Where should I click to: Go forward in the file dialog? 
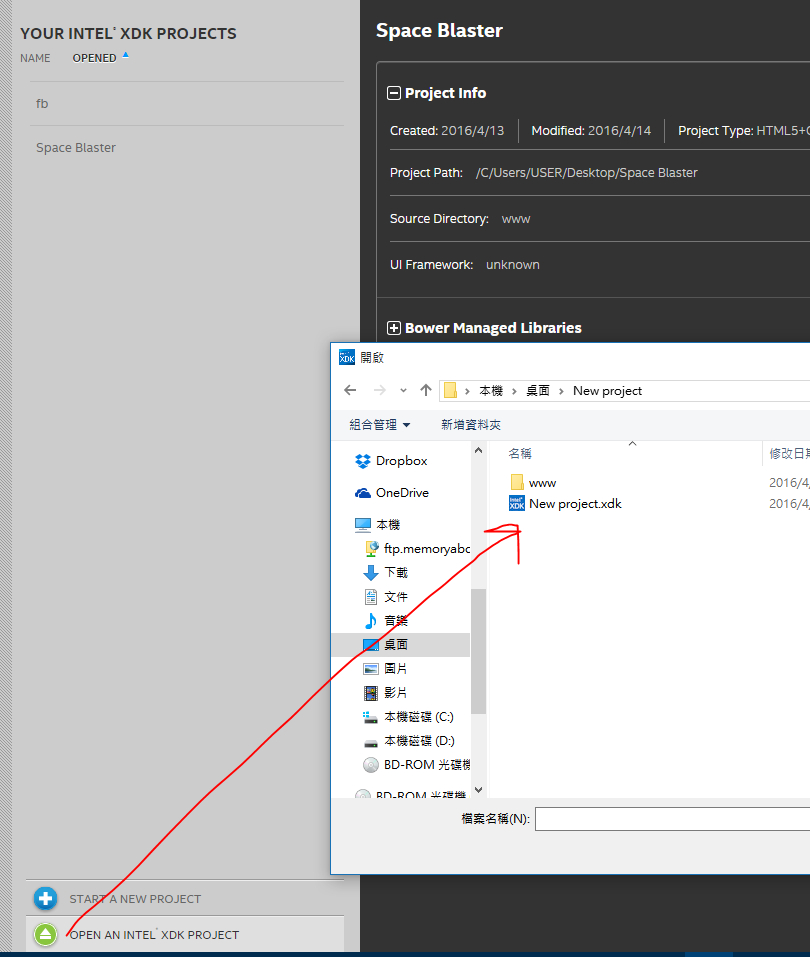[380, 390]
